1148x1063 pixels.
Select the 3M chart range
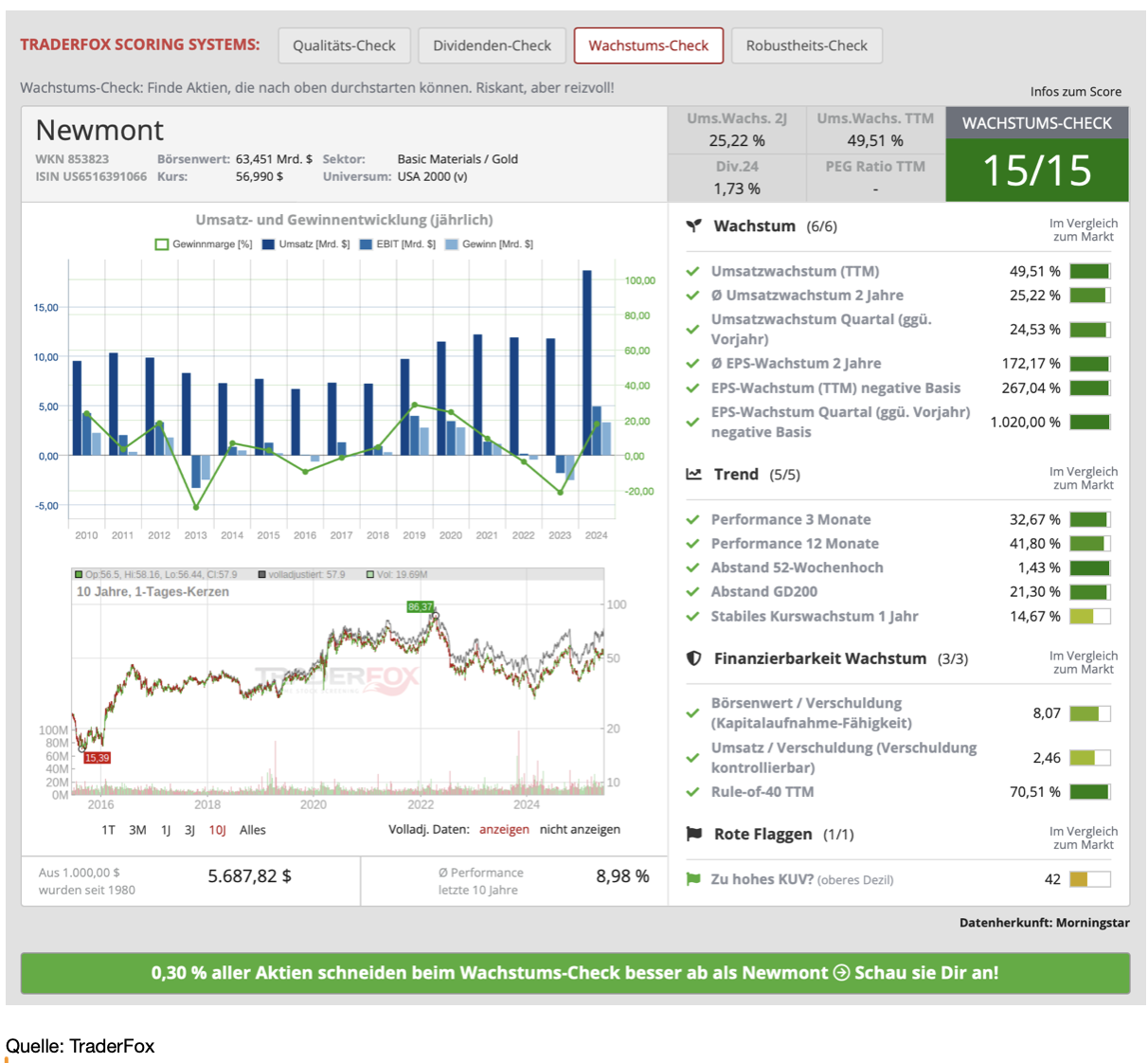[x=138, y=830]
